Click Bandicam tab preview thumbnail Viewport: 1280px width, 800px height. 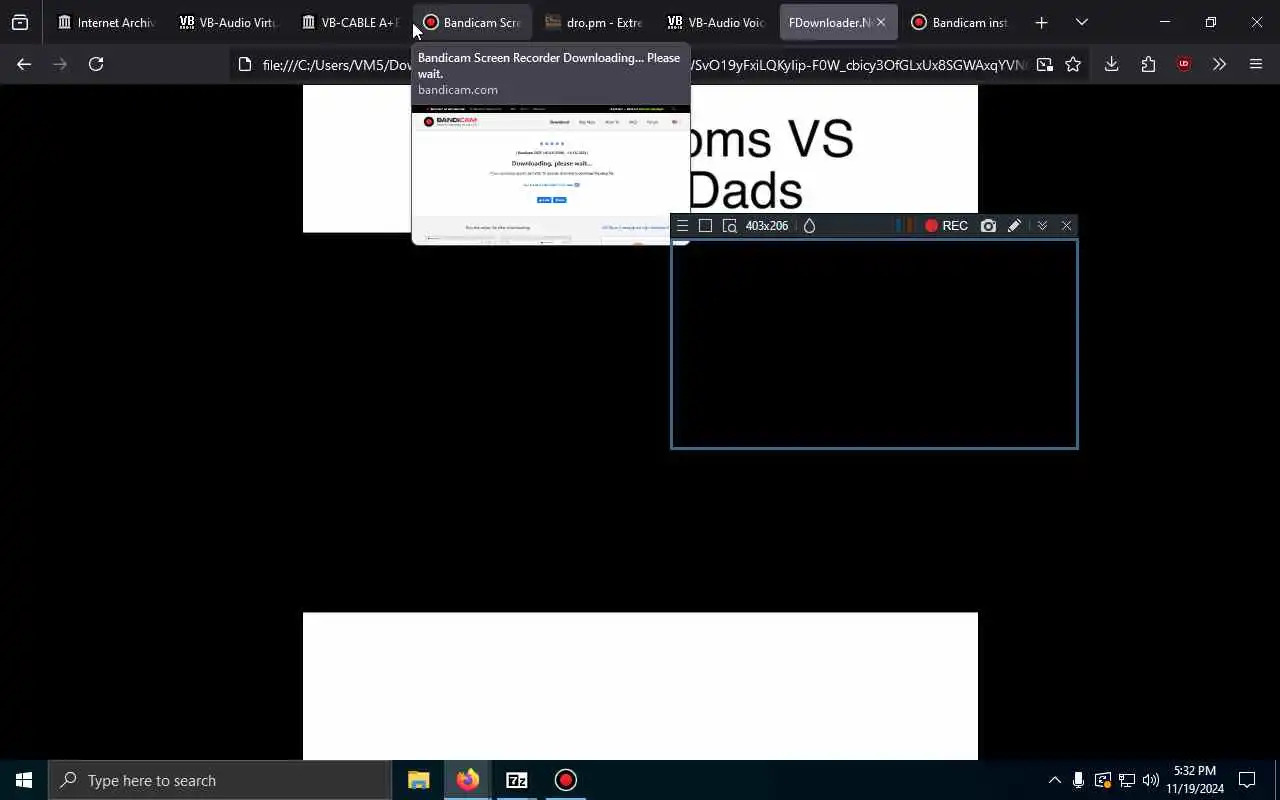[550, 174]
